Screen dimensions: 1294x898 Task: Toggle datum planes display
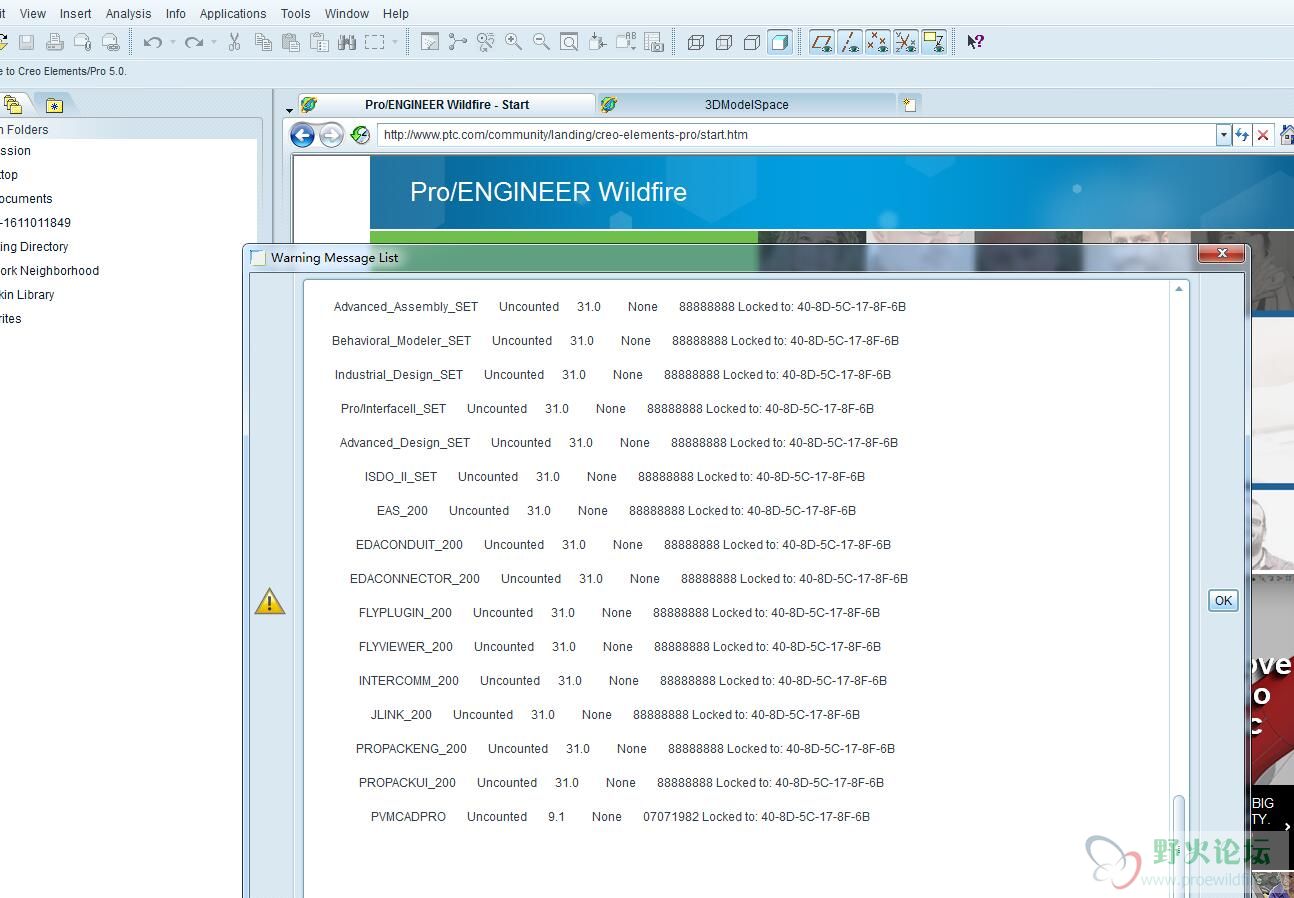(x=822, y=42)
